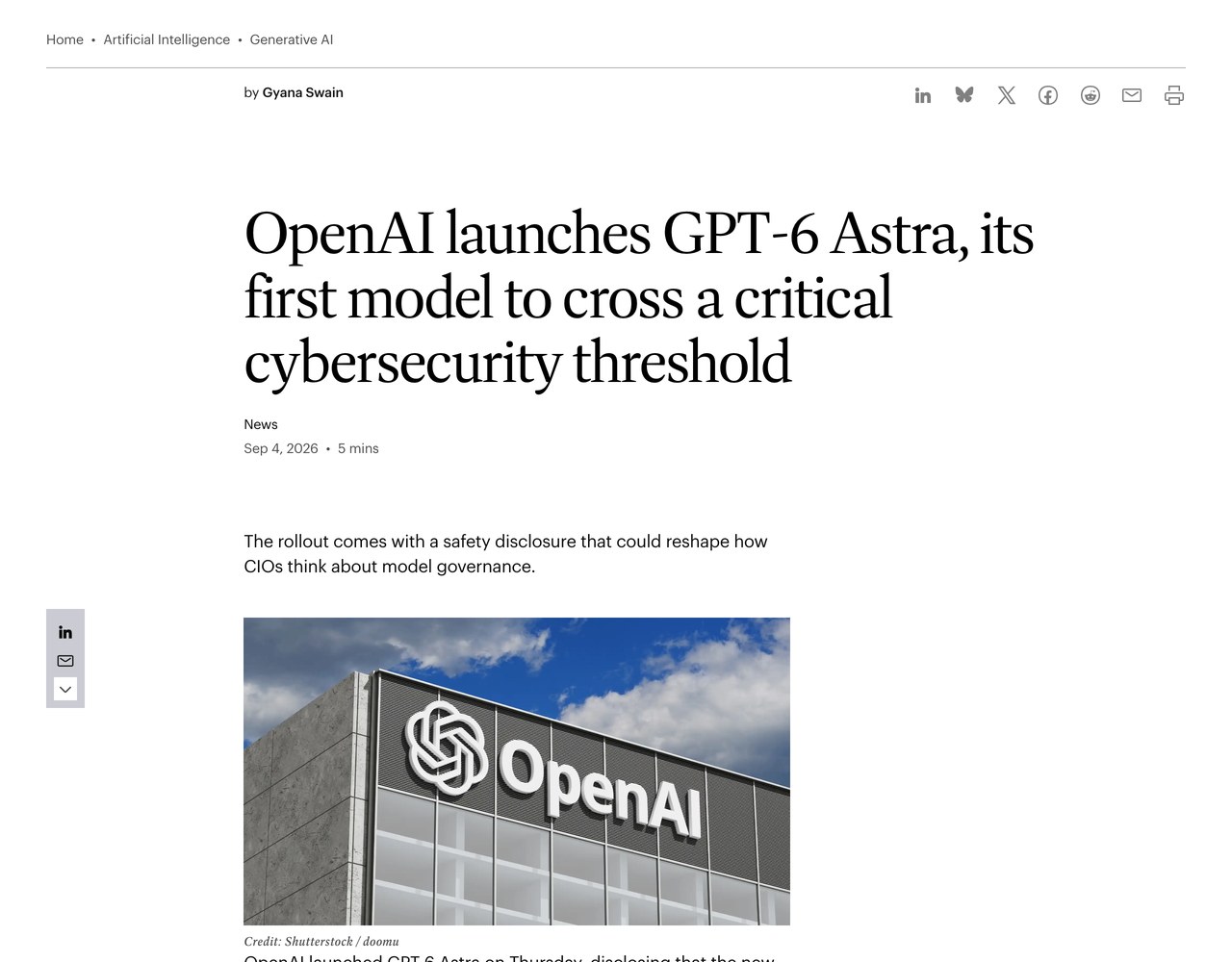Click the summary about safety disclosure
Image resolution: width=1232 pixels, height=962 pixels.
pyautogui.click(x=505, y=554)
